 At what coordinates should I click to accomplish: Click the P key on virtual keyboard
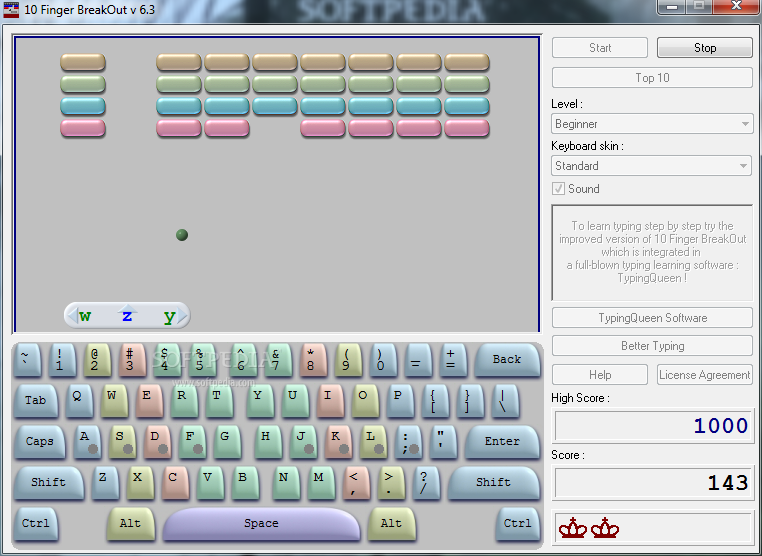[400, 400]
